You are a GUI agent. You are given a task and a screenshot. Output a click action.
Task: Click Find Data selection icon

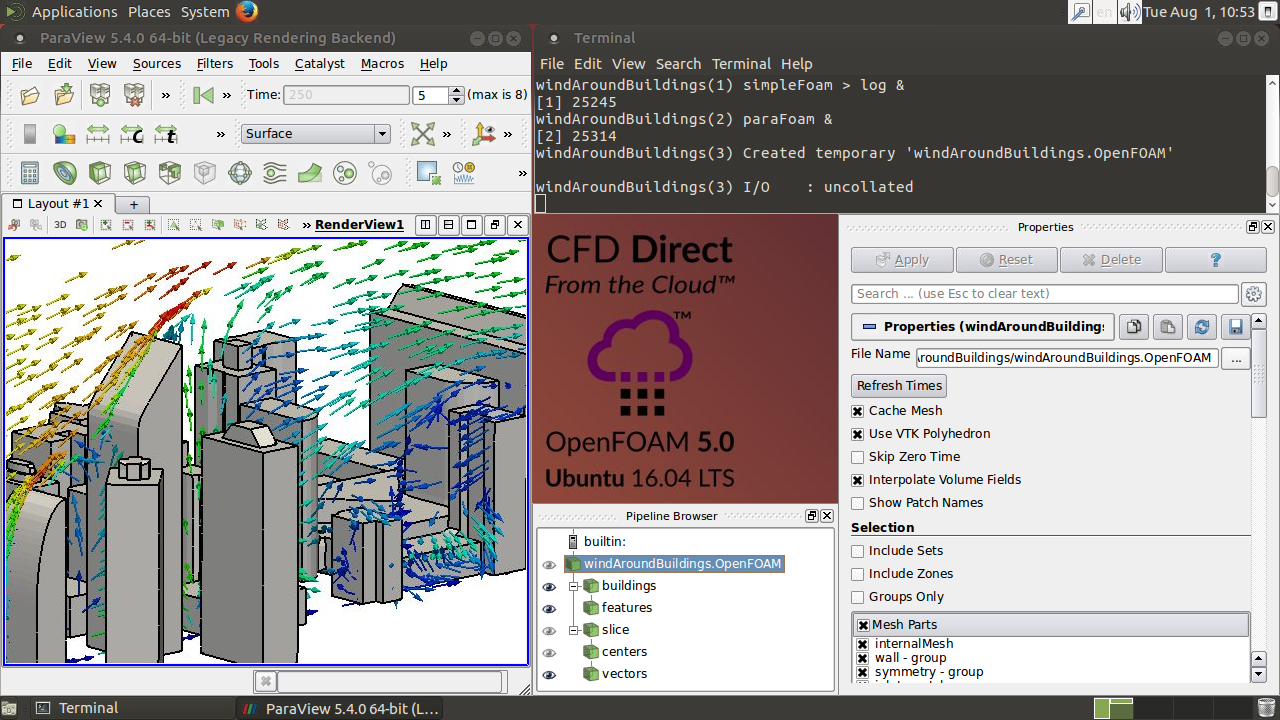(429, 173)
